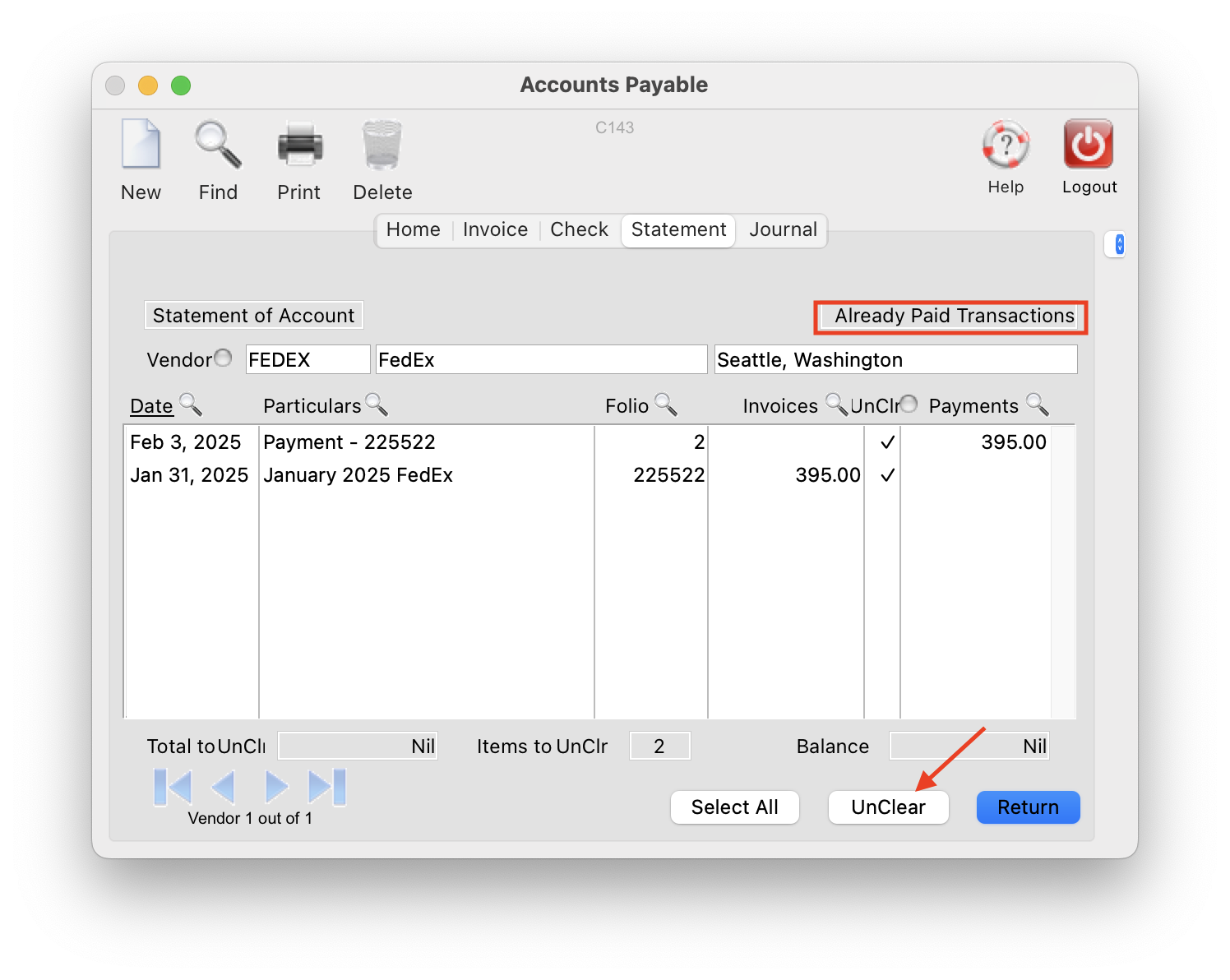Image resolution: width=1230 pixels, height=980 pixels.
Task: Click the Select All button
Action: coord(735,807)
